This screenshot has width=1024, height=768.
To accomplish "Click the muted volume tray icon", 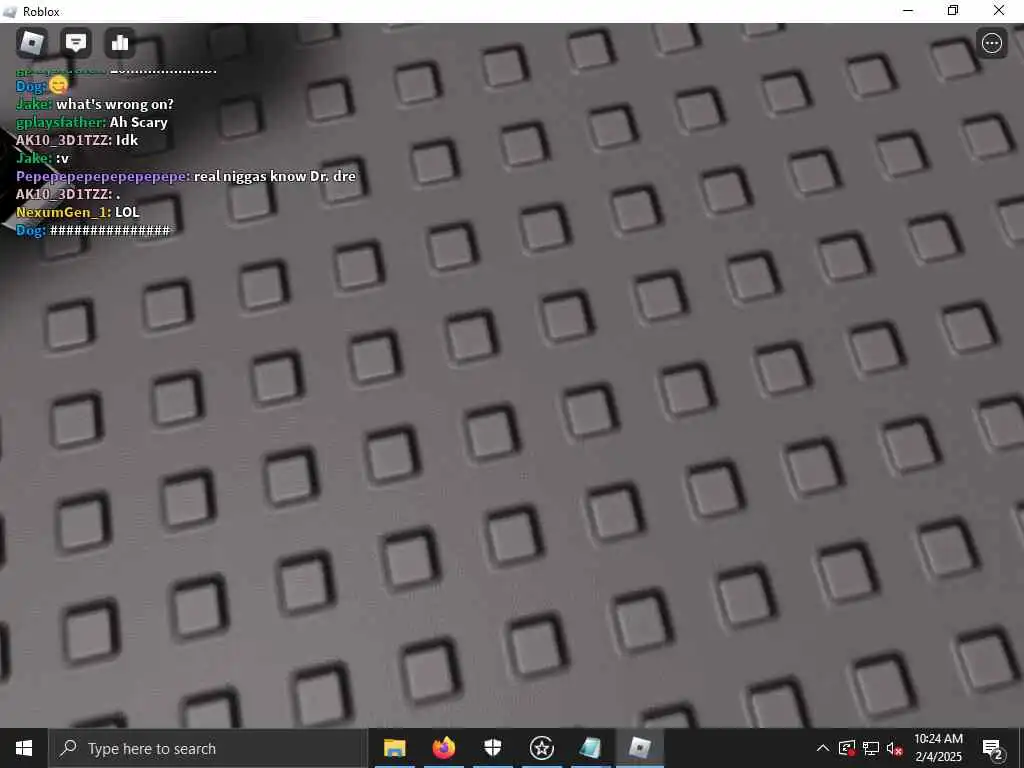I will (894, 748).
